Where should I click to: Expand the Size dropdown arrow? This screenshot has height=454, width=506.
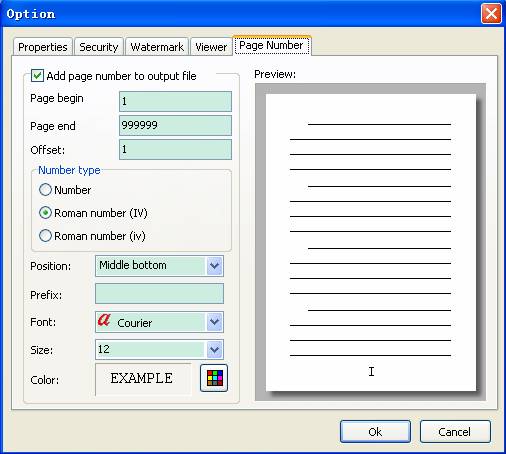coord(214,350)
